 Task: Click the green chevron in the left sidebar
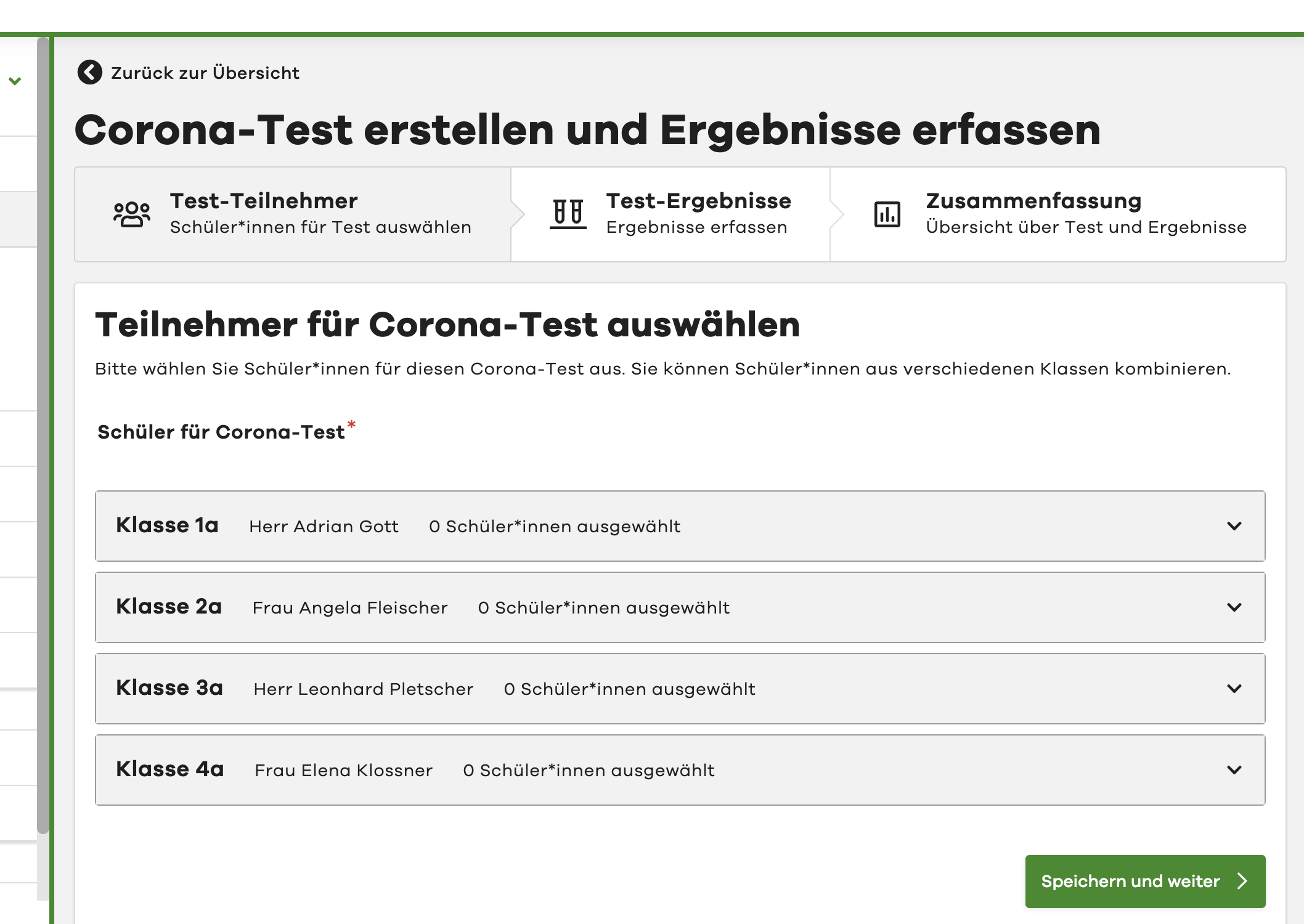(15, 80)
